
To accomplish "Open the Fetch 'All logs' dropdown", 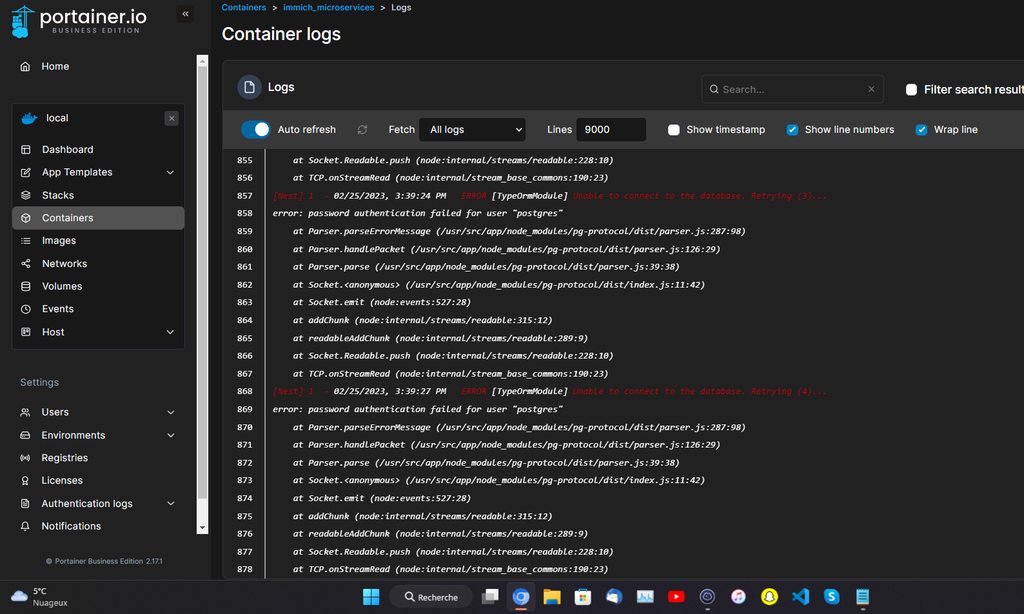I will coord(472,130).
